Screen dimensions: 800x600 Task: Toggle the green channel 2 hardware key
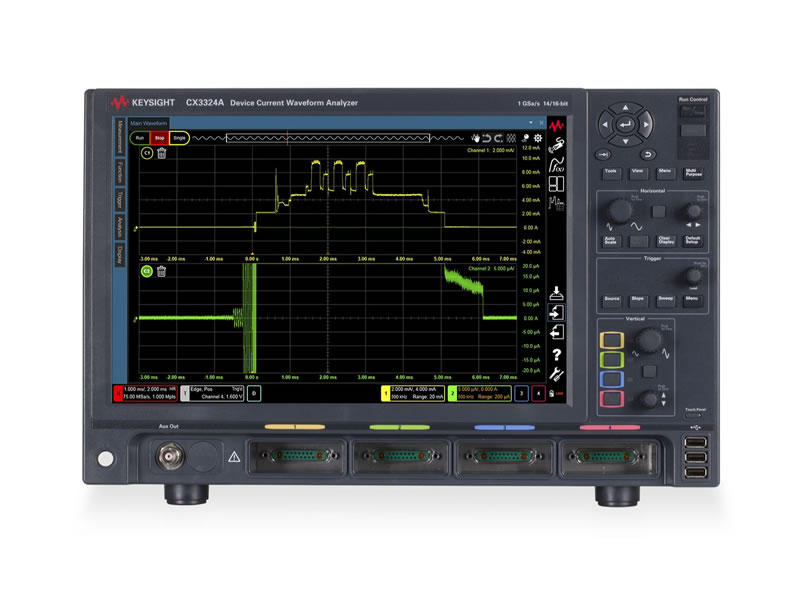coord(612,359)
